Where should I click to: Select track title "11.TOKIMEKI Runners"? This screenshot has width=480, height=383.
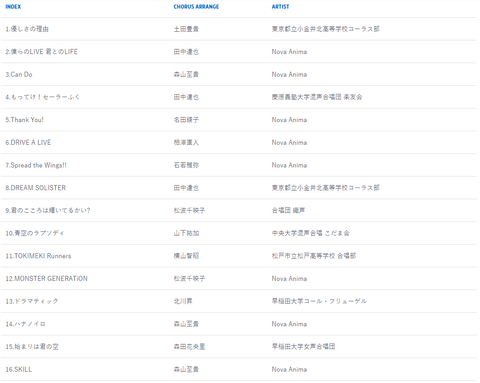[38, 256]
